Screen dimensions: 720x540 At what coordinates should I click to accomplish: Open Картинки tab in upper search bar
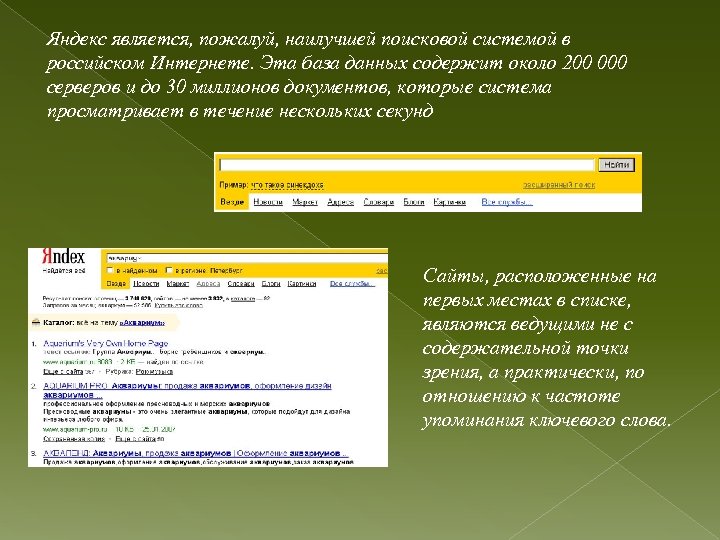pos(450,202)
